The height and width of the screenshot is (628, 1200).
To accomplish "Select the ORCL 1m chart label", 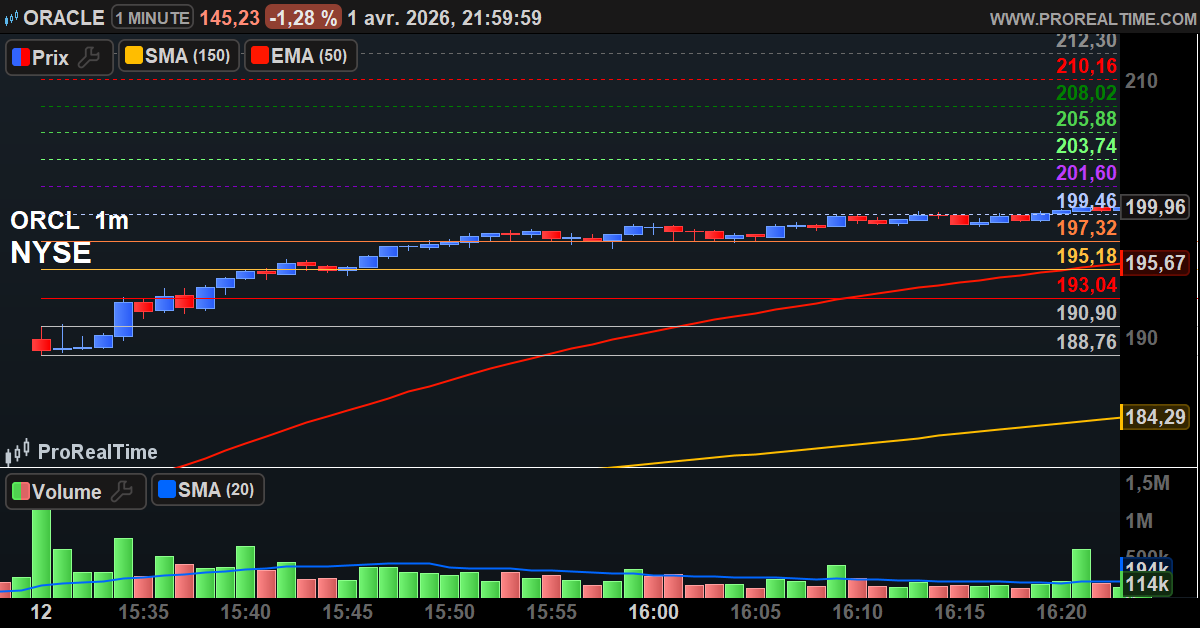I will [69, 220].
